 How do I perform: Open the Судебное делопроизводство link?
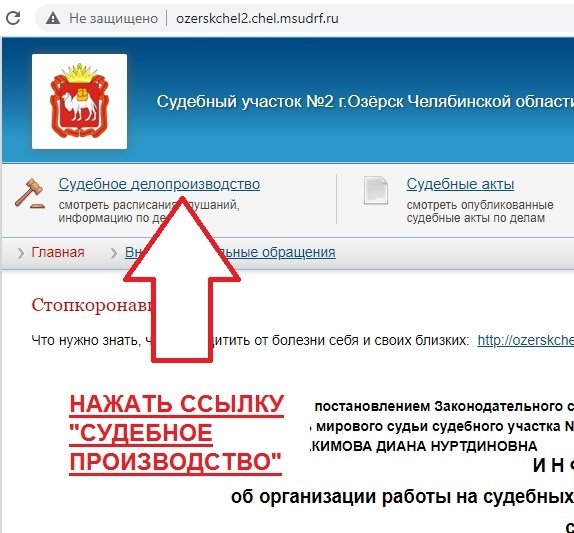click(x=159, y=184)
